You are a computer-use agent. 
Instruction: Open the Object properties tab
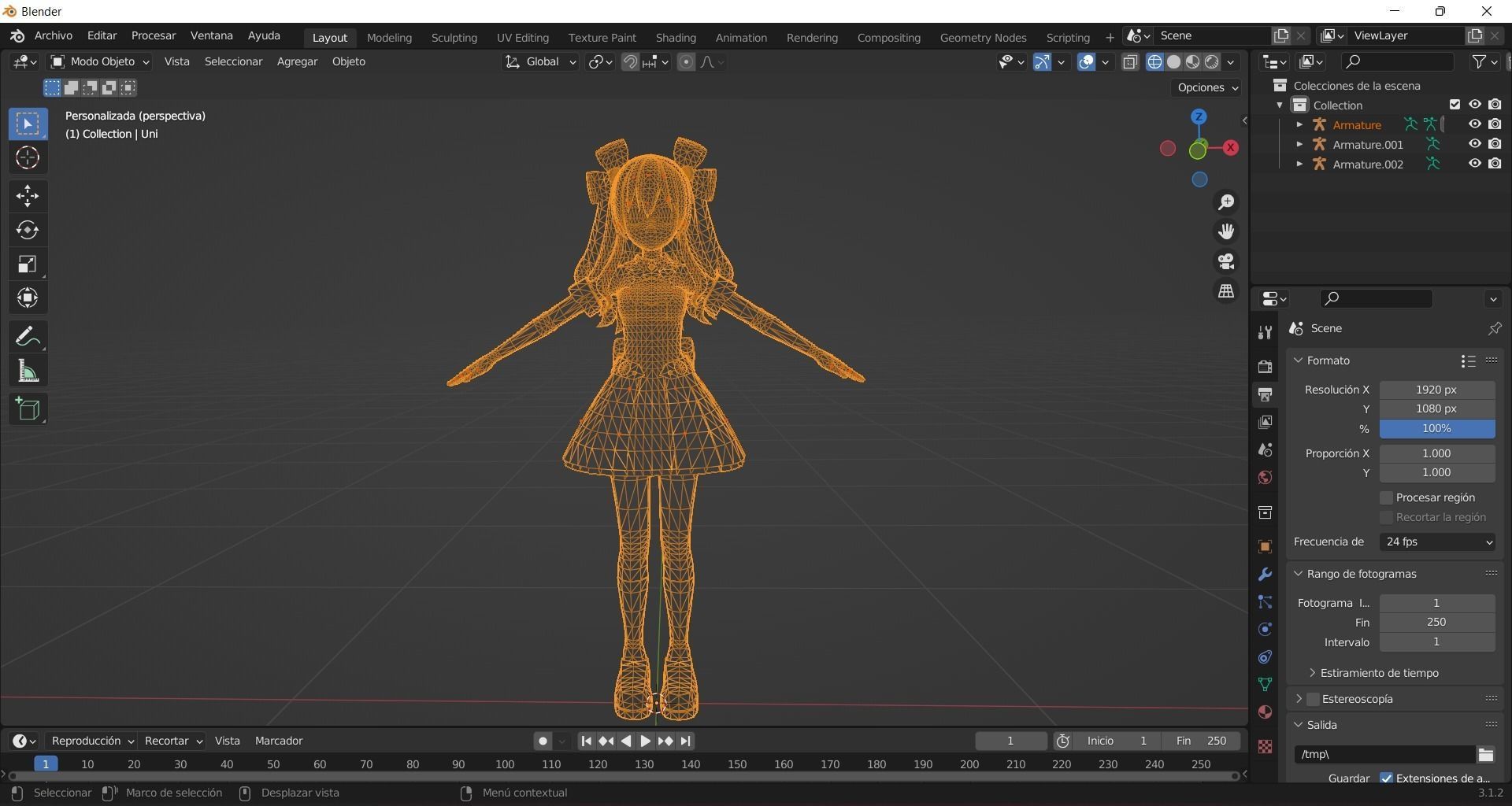click(x=1265, y=547)
